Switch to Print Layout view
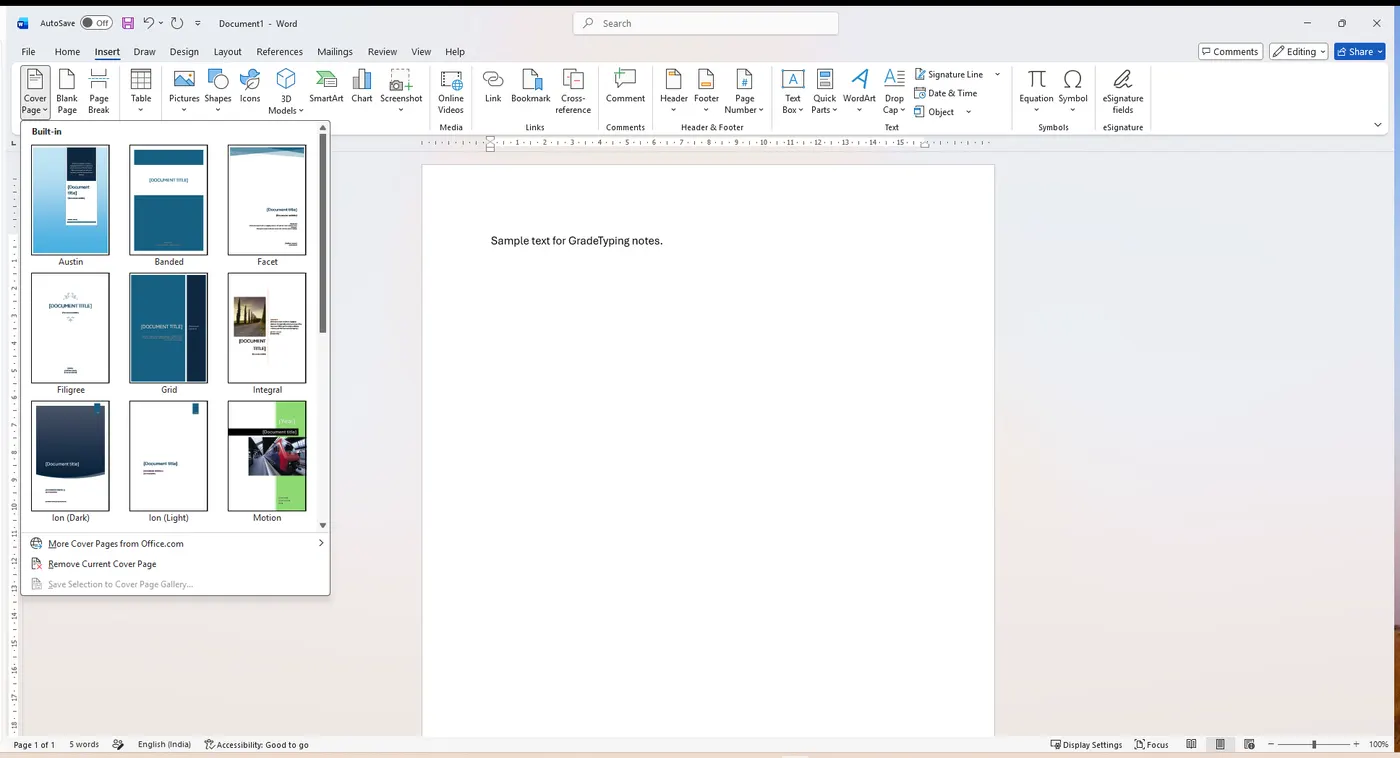This screenshot has width=1400, height=758. (1220, 744)
